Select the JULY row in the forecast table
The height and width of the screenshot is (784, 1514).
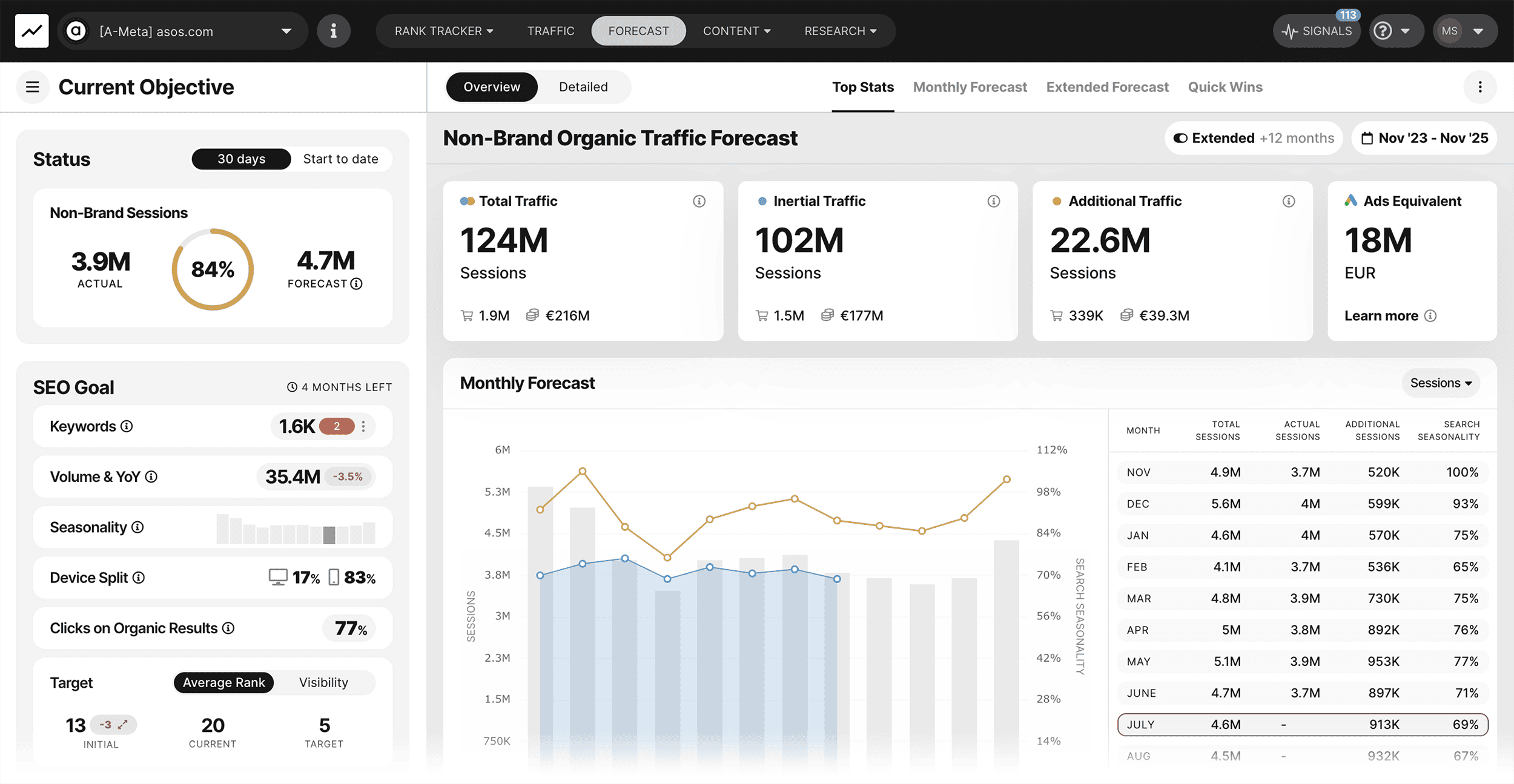pyautogui.click(x=1302, y=724)
